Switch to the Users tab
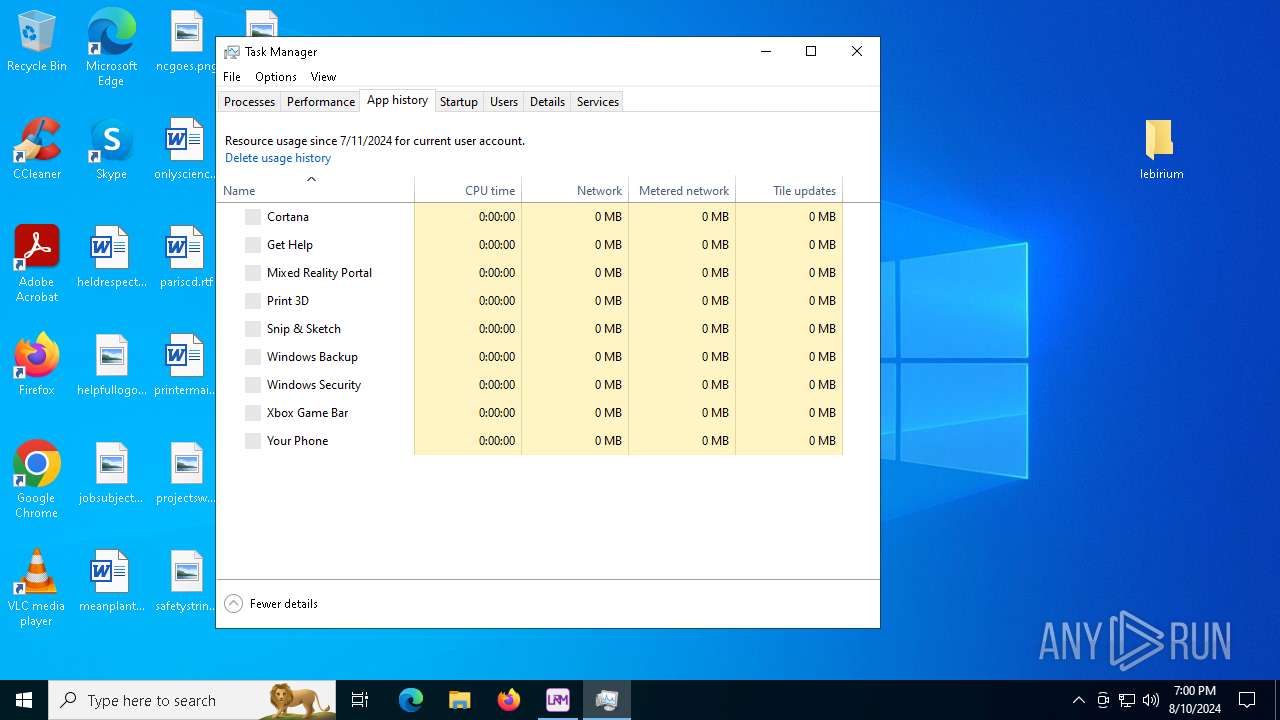The width and height of the screenshot is (1280, 720). point(504,102)
